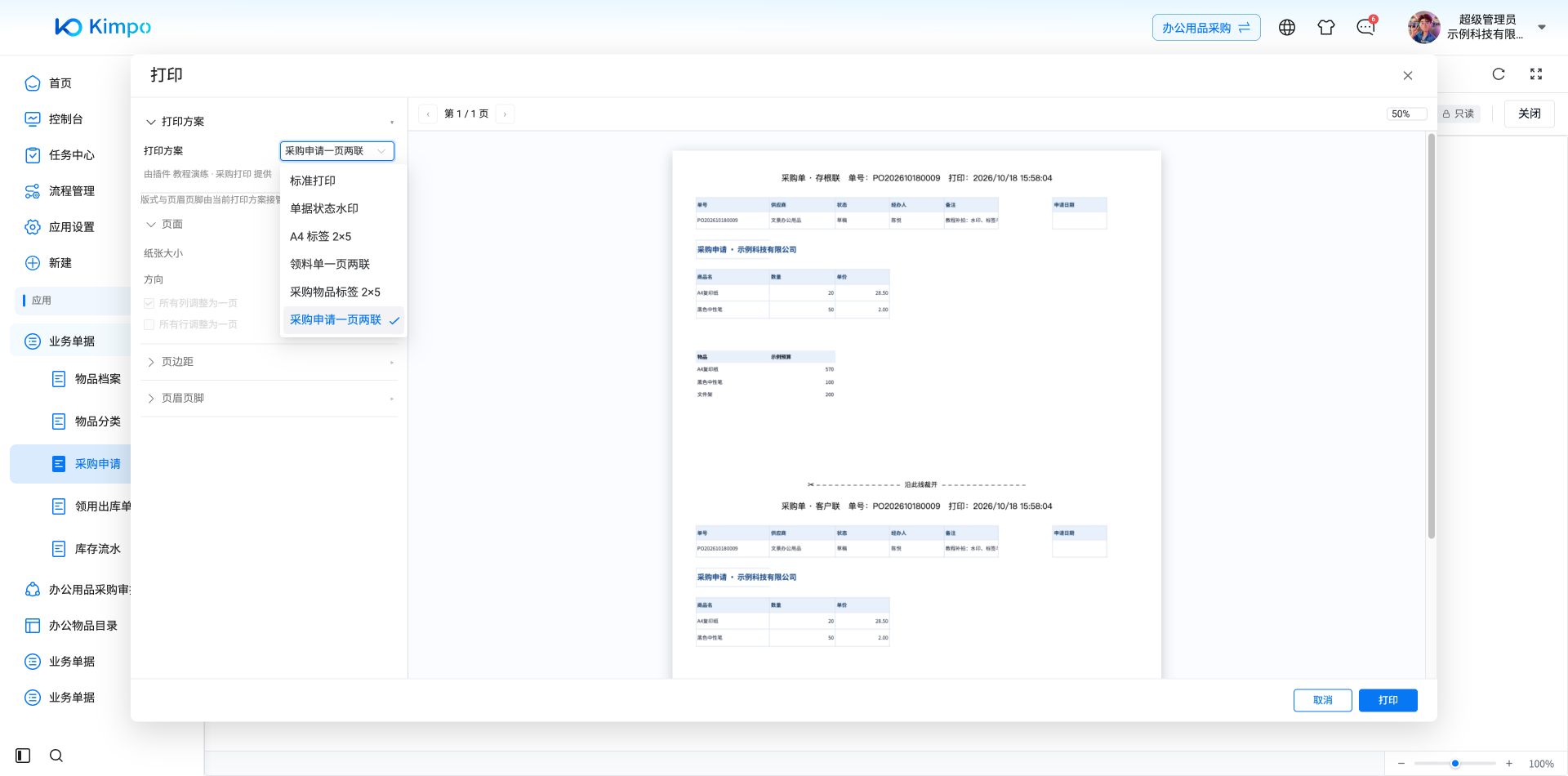Select 标准打印 option
This screenshot has height=776, width=1568.
point(343,181)
